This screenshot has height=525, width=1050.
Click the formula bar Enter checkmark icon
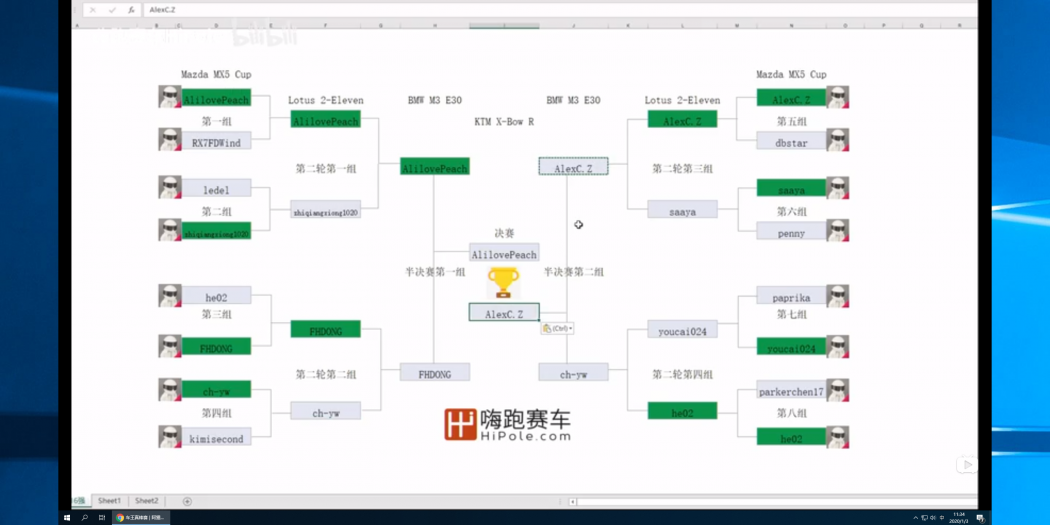tap(112, 10)
